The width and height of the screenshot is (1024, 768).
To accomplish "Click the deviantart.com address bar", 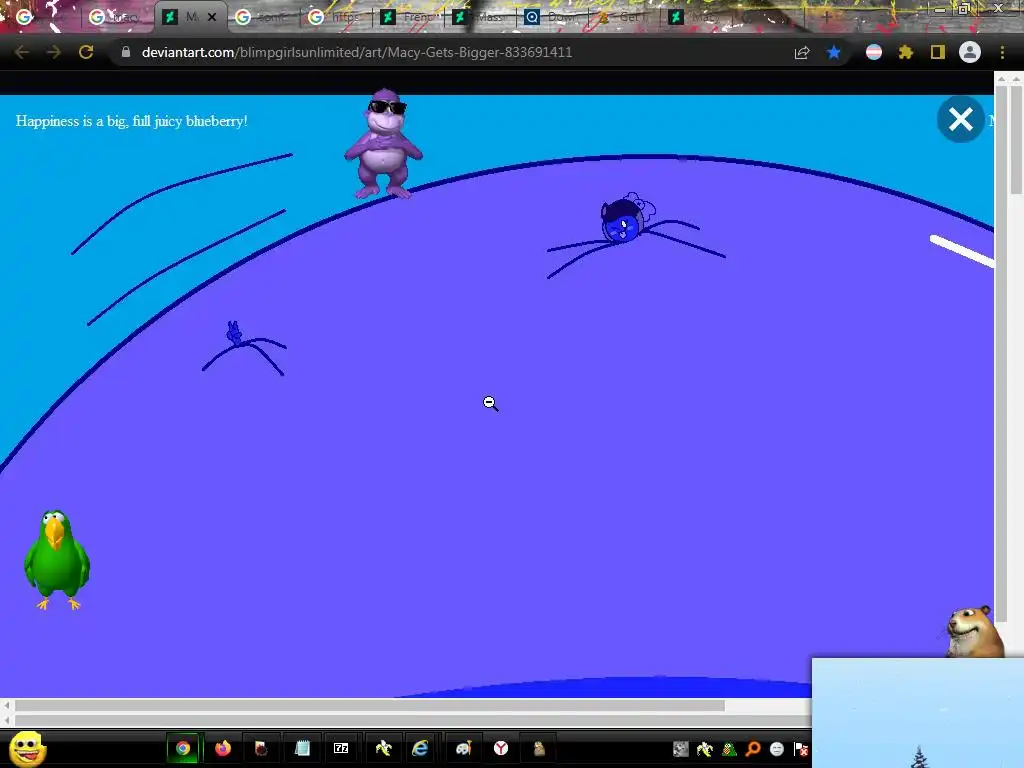I will (357, 52).
